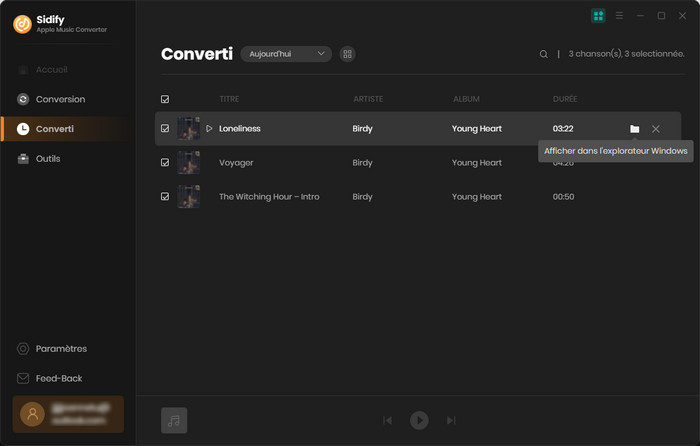Image resolution: width=700 pixels, height=446 pixels.
Task: Expand the Aujourd'hui date filter dropdown
Action: tap(286, 54)
